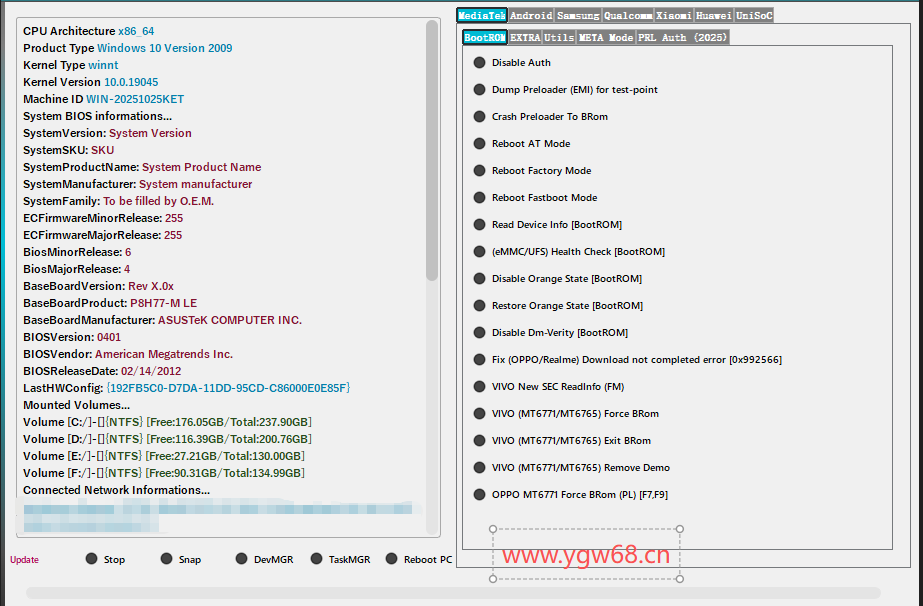Open DevMGR device manager
The height and width of the screenshot is (606, 923).
(264, 559)
